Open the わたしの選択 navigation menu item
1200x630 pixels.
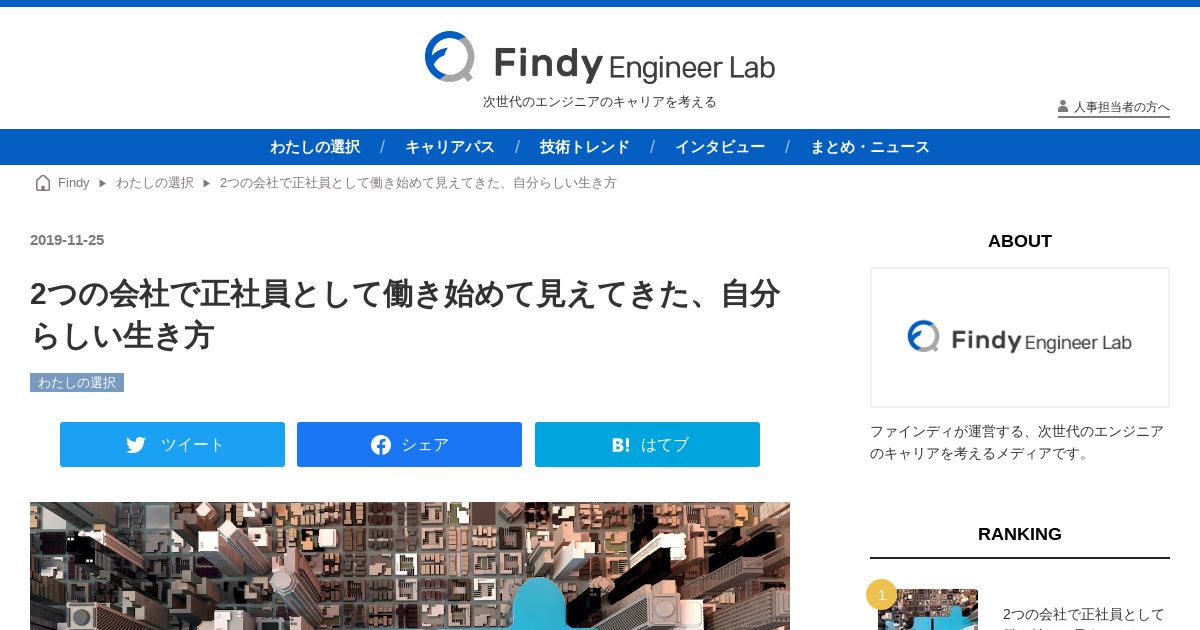[x=315, y=147]
